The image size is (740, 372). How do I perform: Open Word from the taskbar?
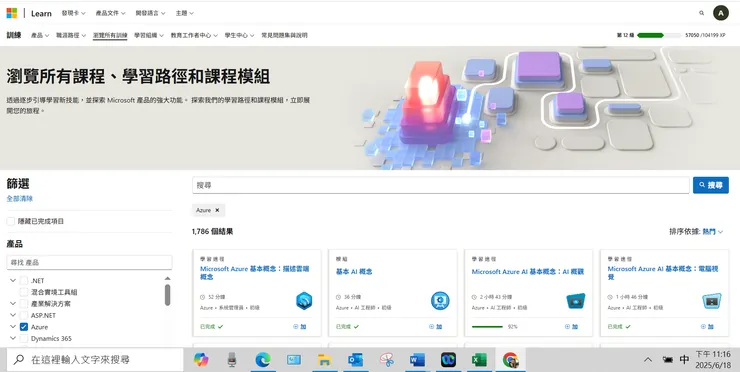[x=417, y=360]
